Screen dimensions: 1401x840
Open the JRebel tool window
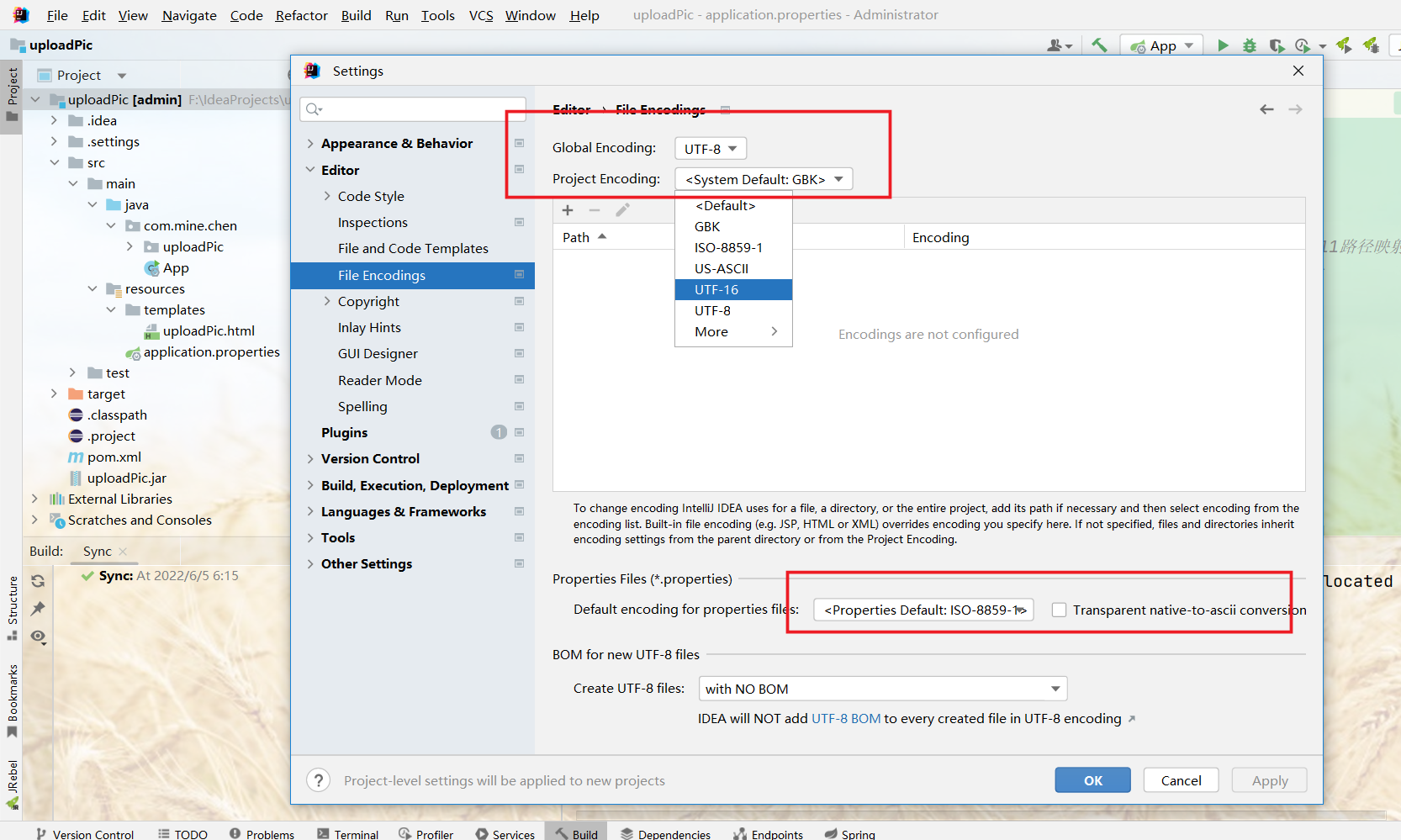[x=12, y=785]
